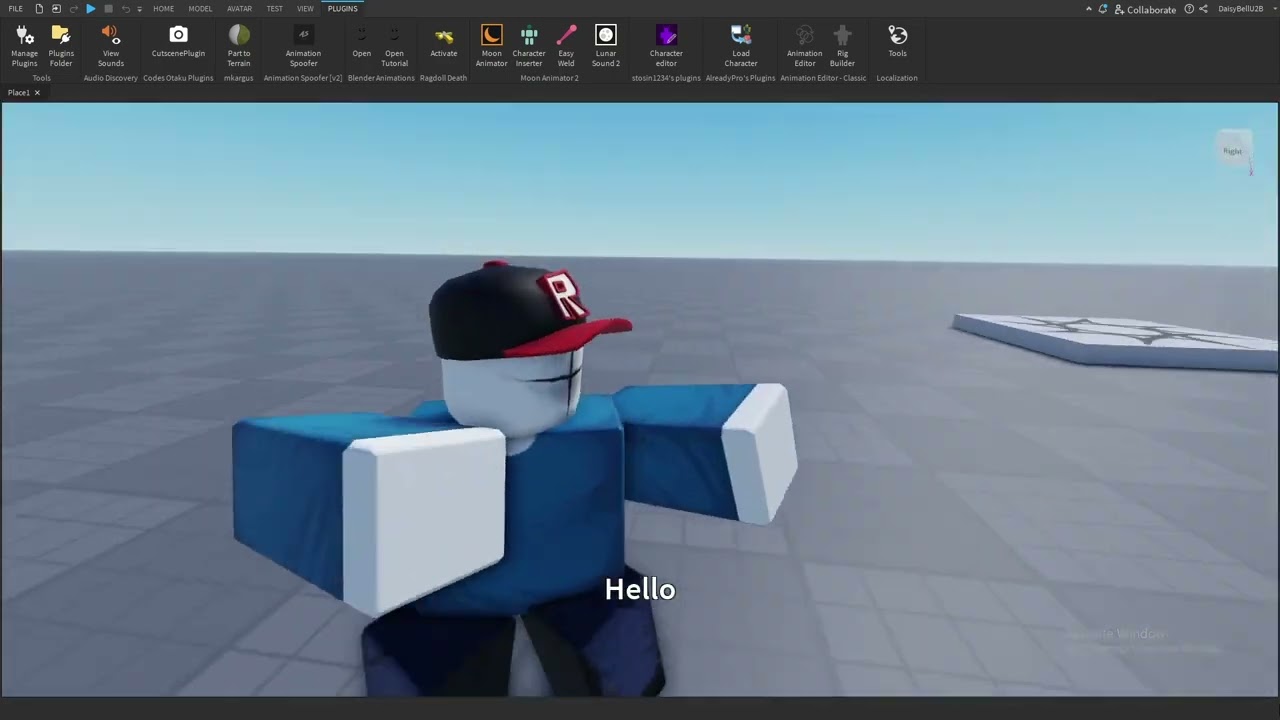This screenshot has width=1280, height=720.
Task: Open Localization Tools
Action: point(898,42)
